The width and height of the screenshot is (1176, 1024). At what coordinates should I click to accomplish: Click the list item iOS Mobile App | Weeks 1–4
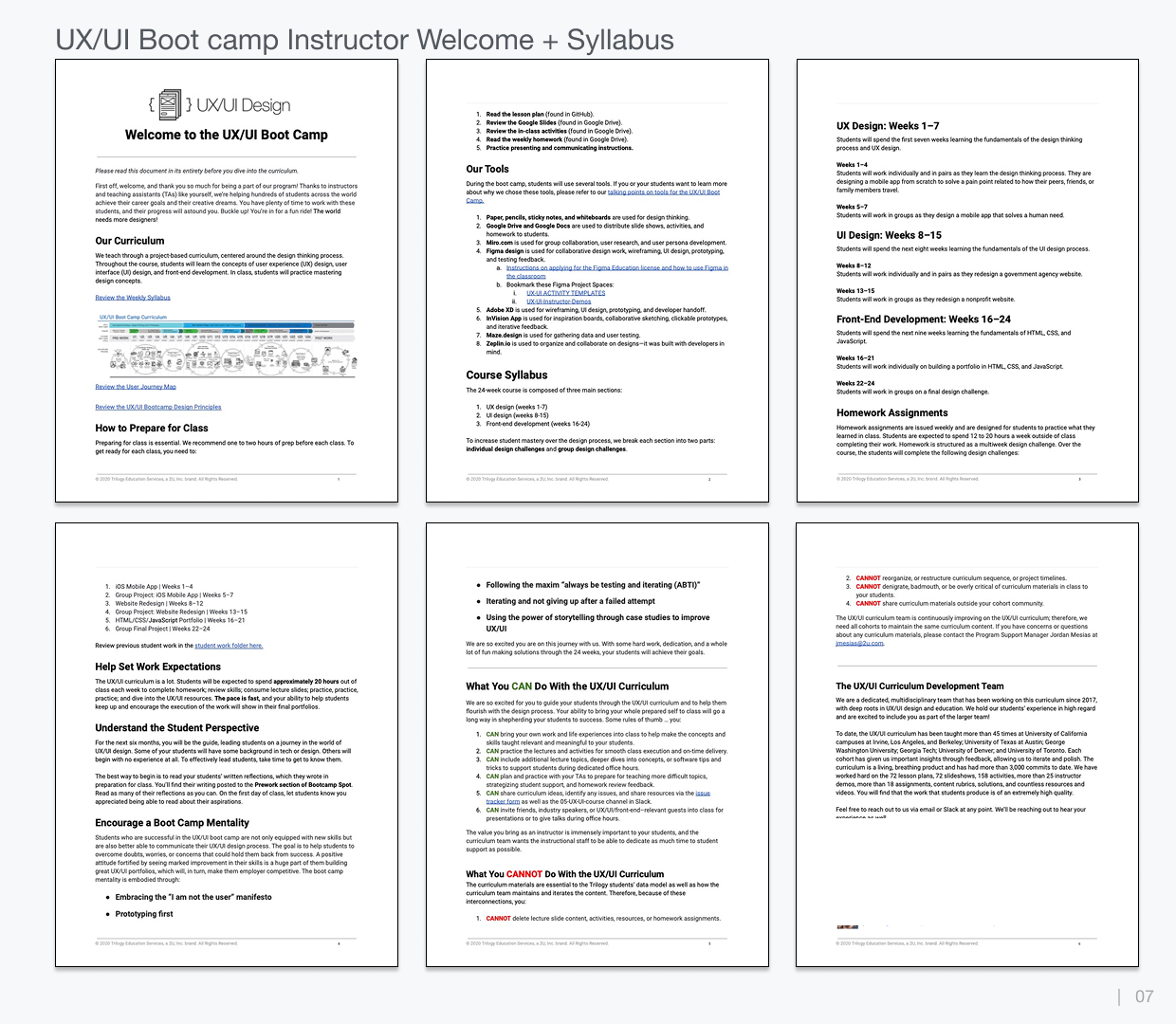154,587
